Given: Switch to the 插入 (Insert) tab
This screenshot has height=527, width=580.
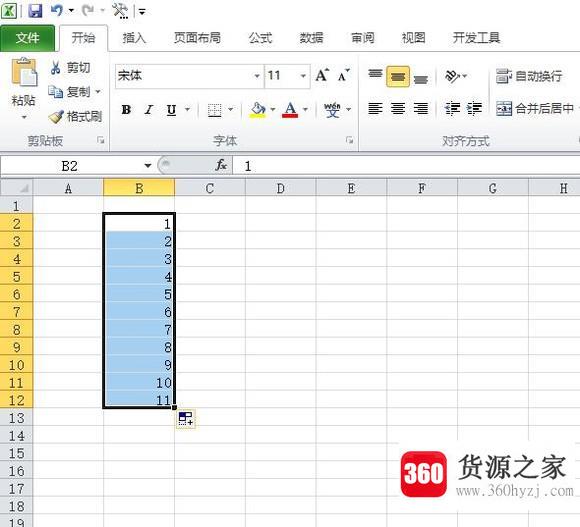Looking at the screenshot, I should (134, 38).
